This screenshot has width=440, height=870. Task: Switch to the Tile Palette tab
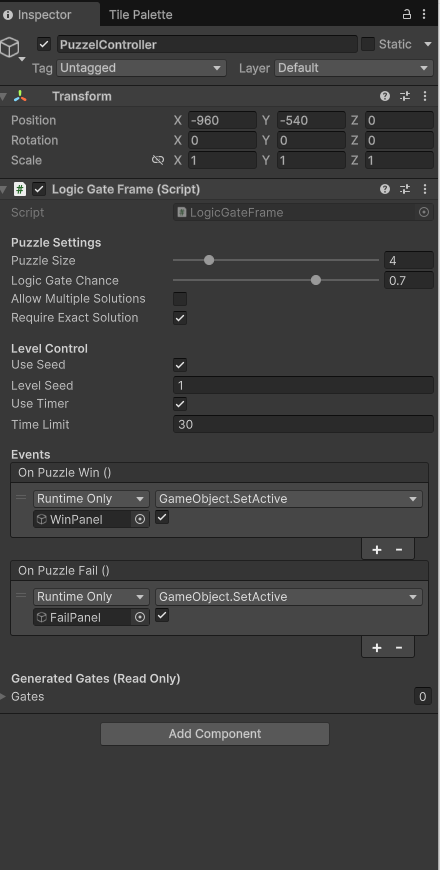pyautogui.click(x=140, y=15)
